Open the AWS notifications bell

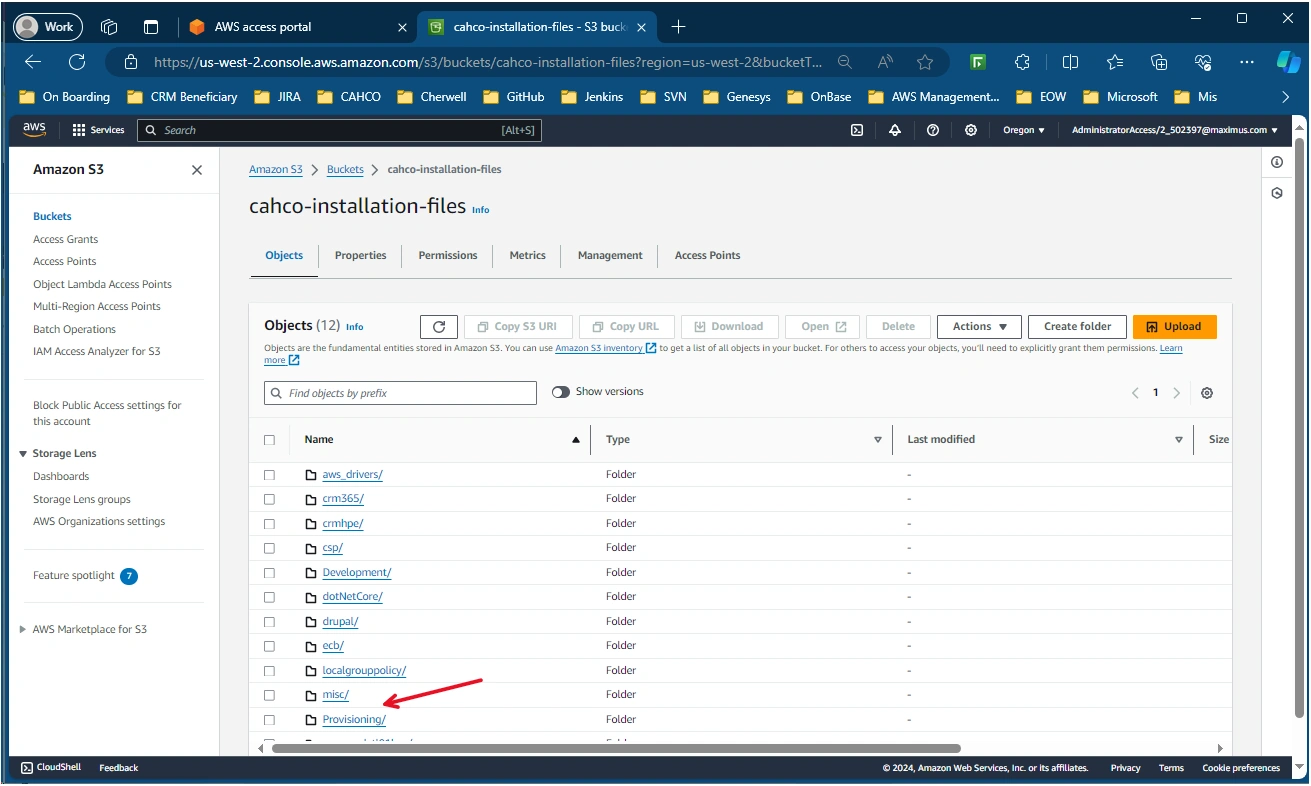(x=895, y=130)
